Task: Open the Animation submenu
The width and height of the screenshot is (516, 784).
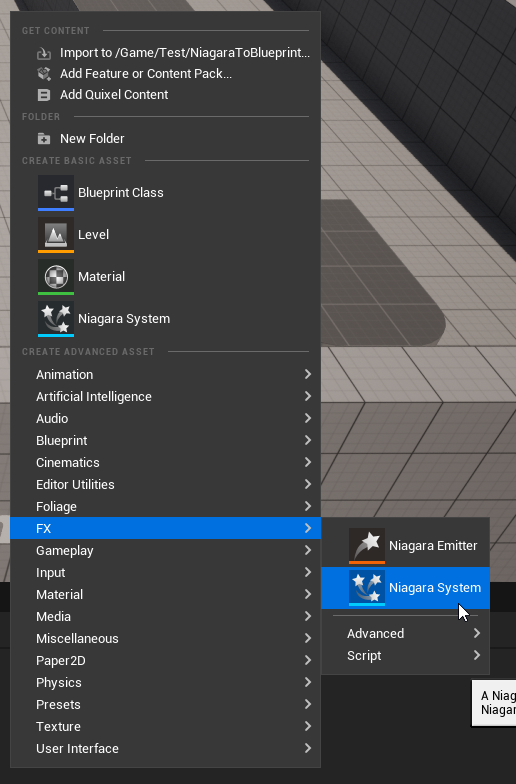Action: tap(165, 374)
